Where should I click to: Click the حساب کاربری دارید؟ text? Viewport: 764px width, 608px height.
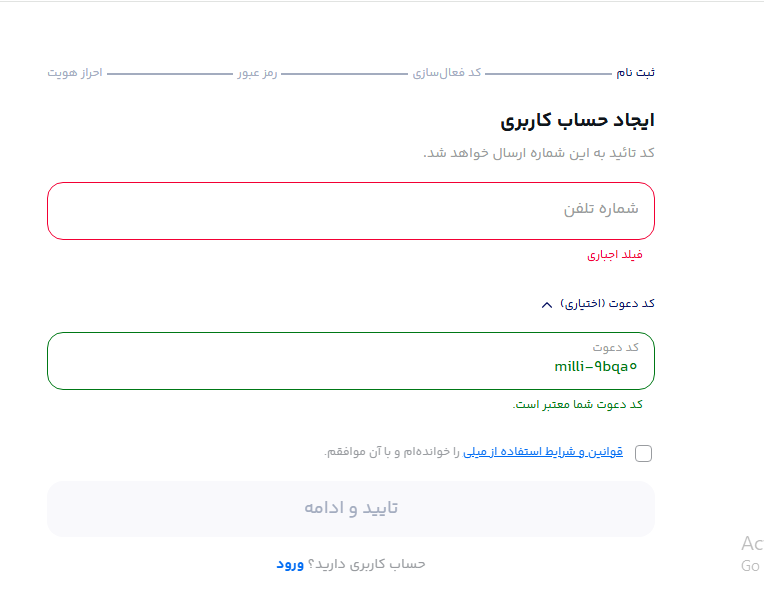pos(366,564)
